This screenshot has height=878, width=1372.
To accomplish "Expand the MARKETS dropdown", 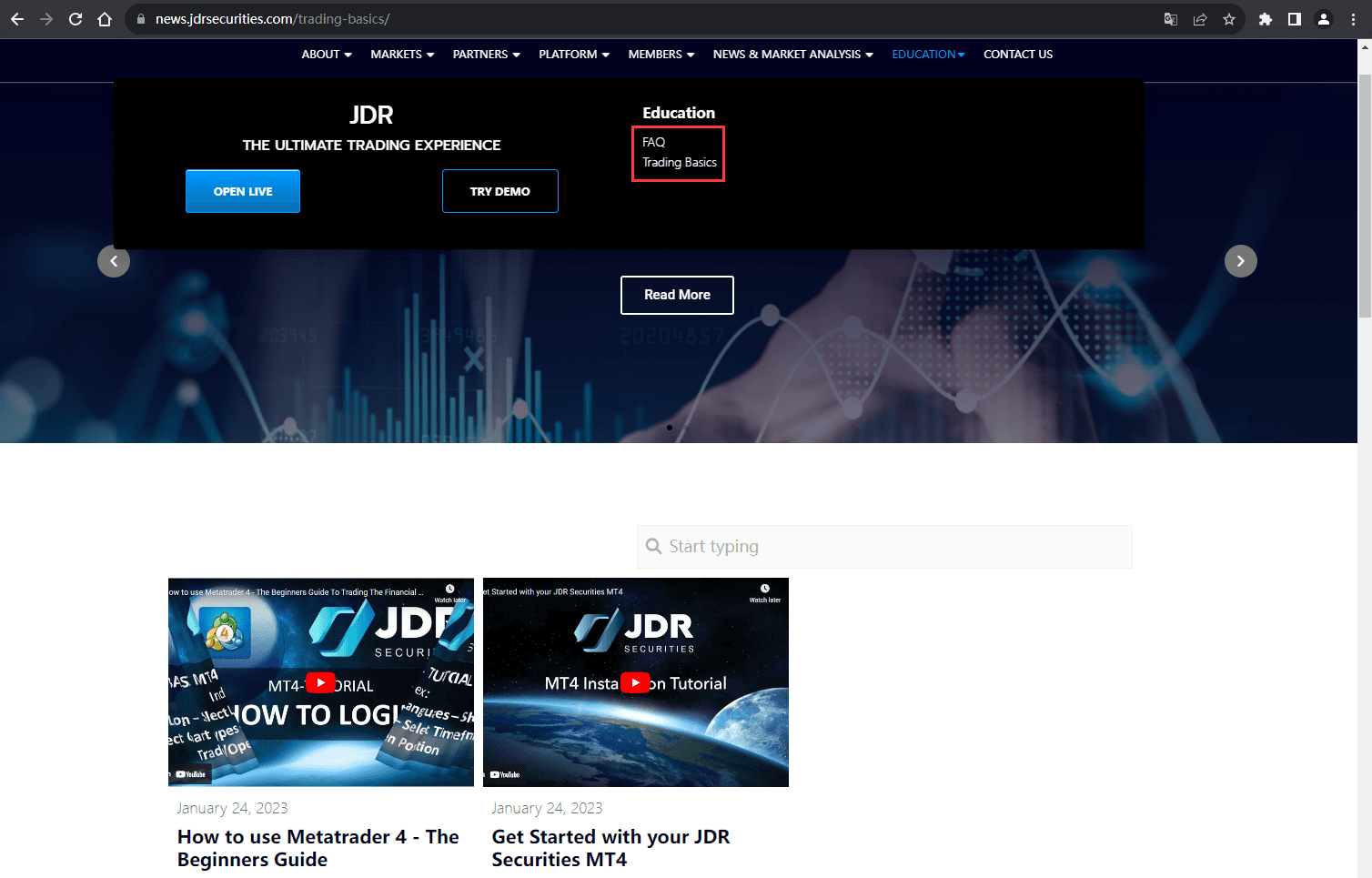I will coord(402,55).
